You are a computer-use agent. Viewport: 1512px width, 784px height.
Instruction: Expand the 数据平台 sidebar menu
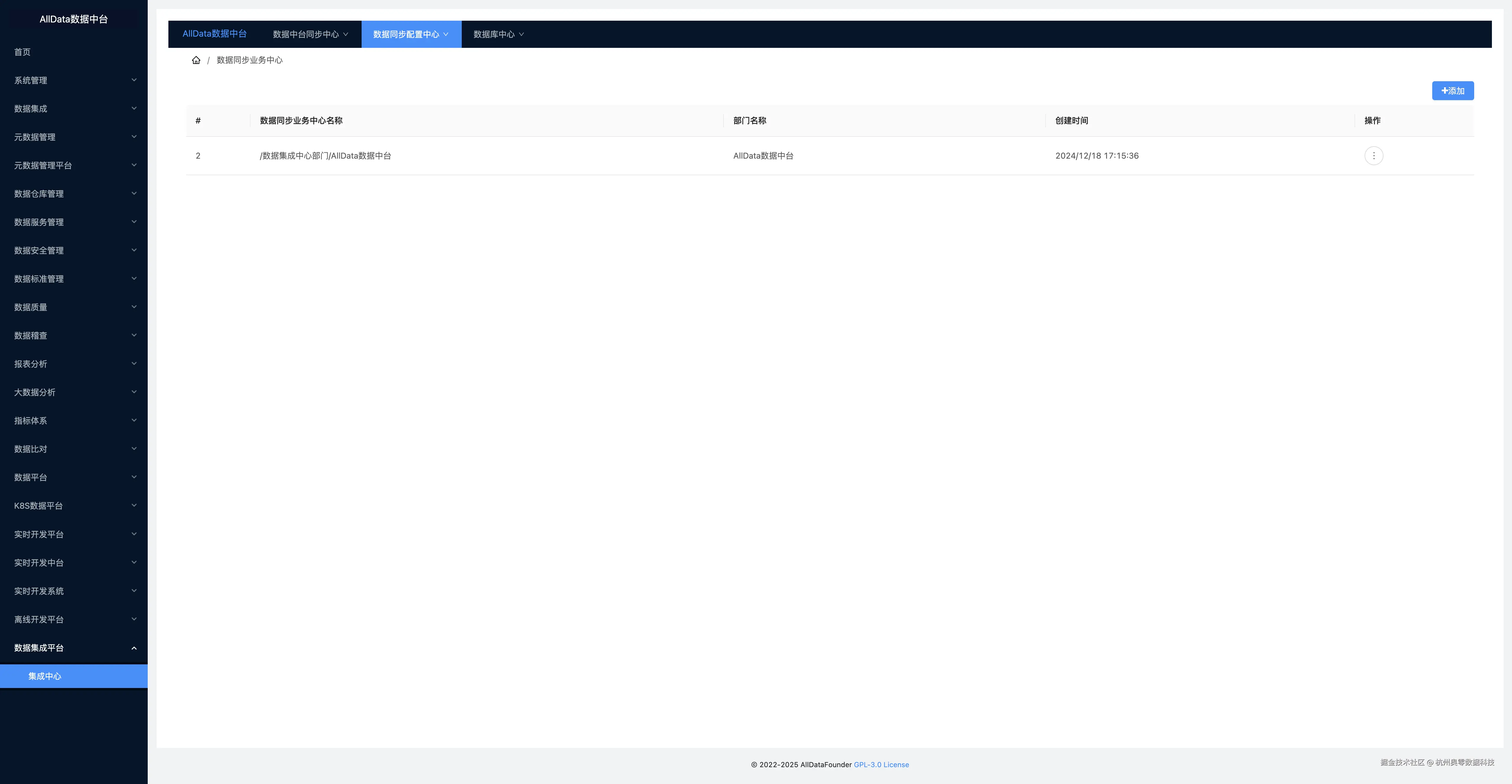pos(74,477)
